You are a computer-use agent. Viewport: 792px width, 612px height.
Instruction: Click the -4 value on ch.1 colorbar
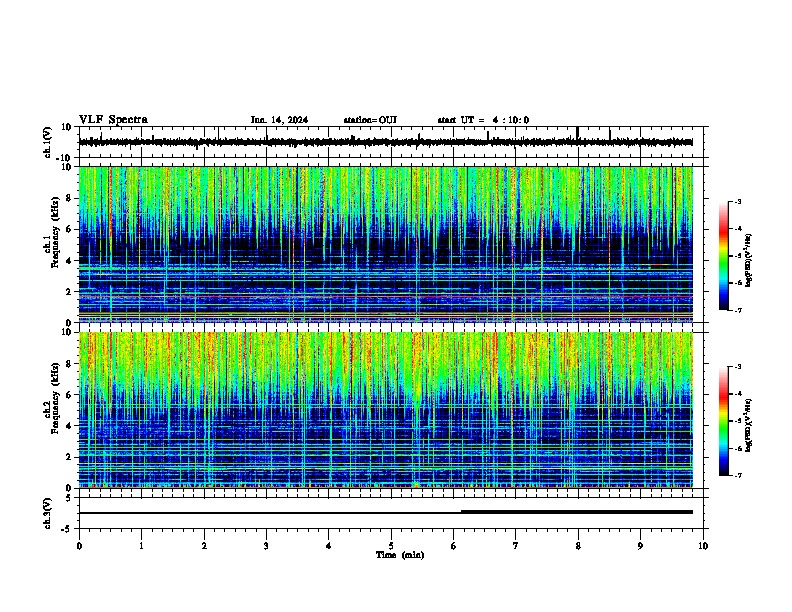[737, 229]
